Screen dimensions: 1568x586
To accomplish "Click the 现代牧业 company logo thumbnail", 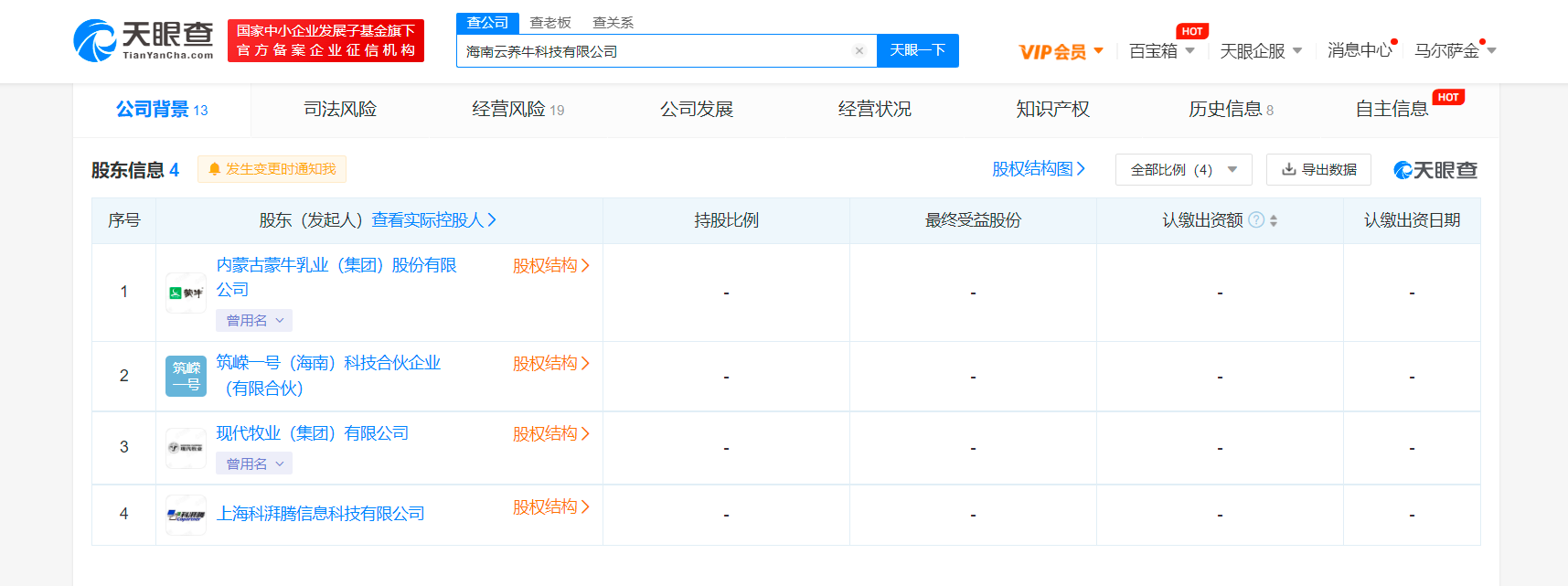I will tap(187, 448).
